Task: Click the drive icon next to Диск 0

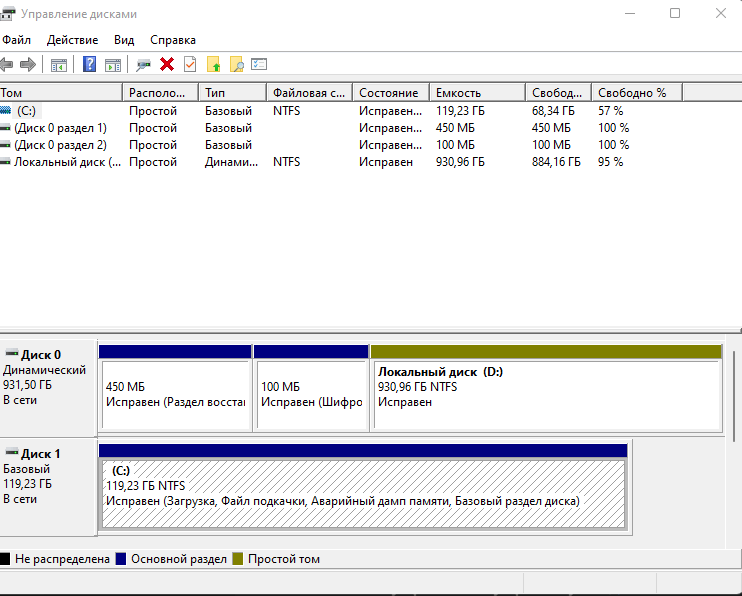Action: pyautogui.click(x=12, y=353)
